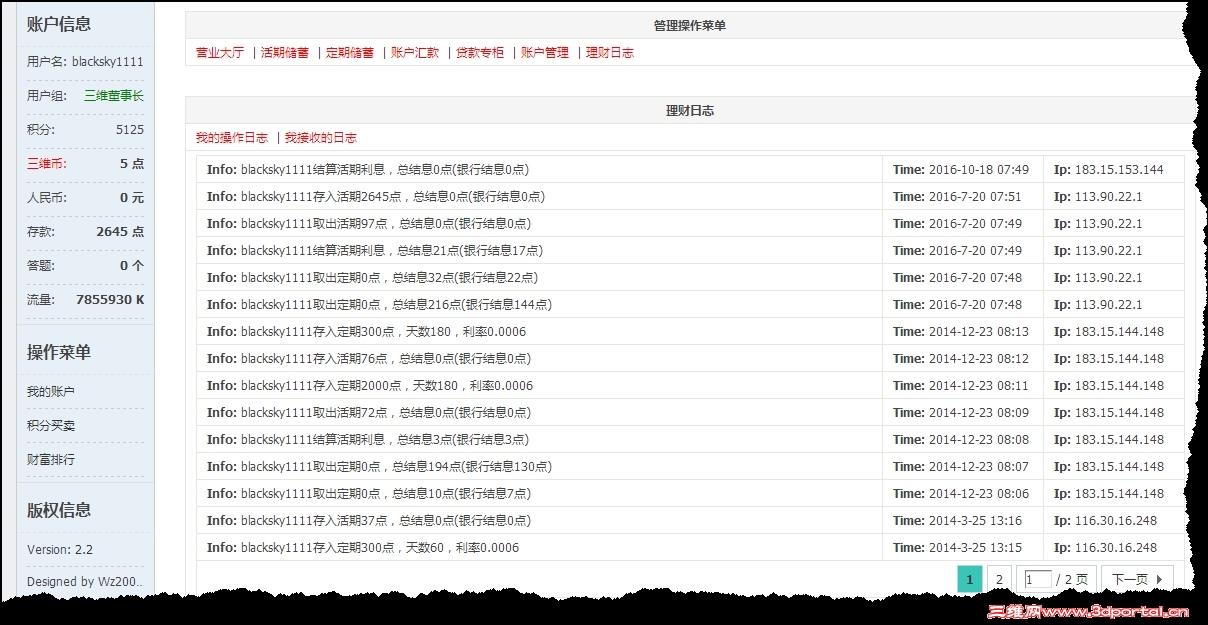Click username blacksky1111 in account info
The image size is (1208, 625).
click(x=108, y=62)
